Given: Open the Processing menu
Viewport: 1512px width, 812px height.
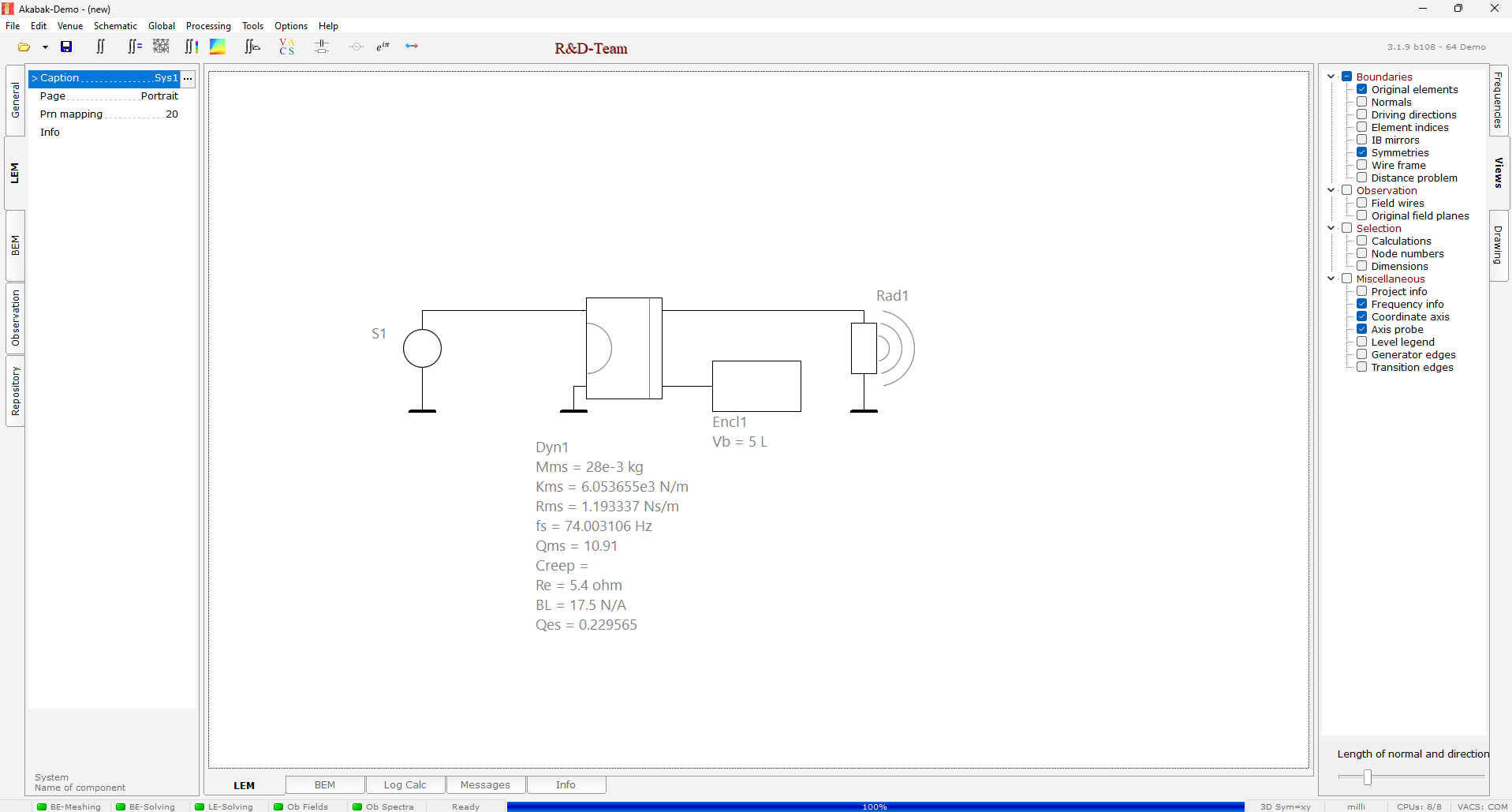Looking at the screenshot, I should (208, 26).
